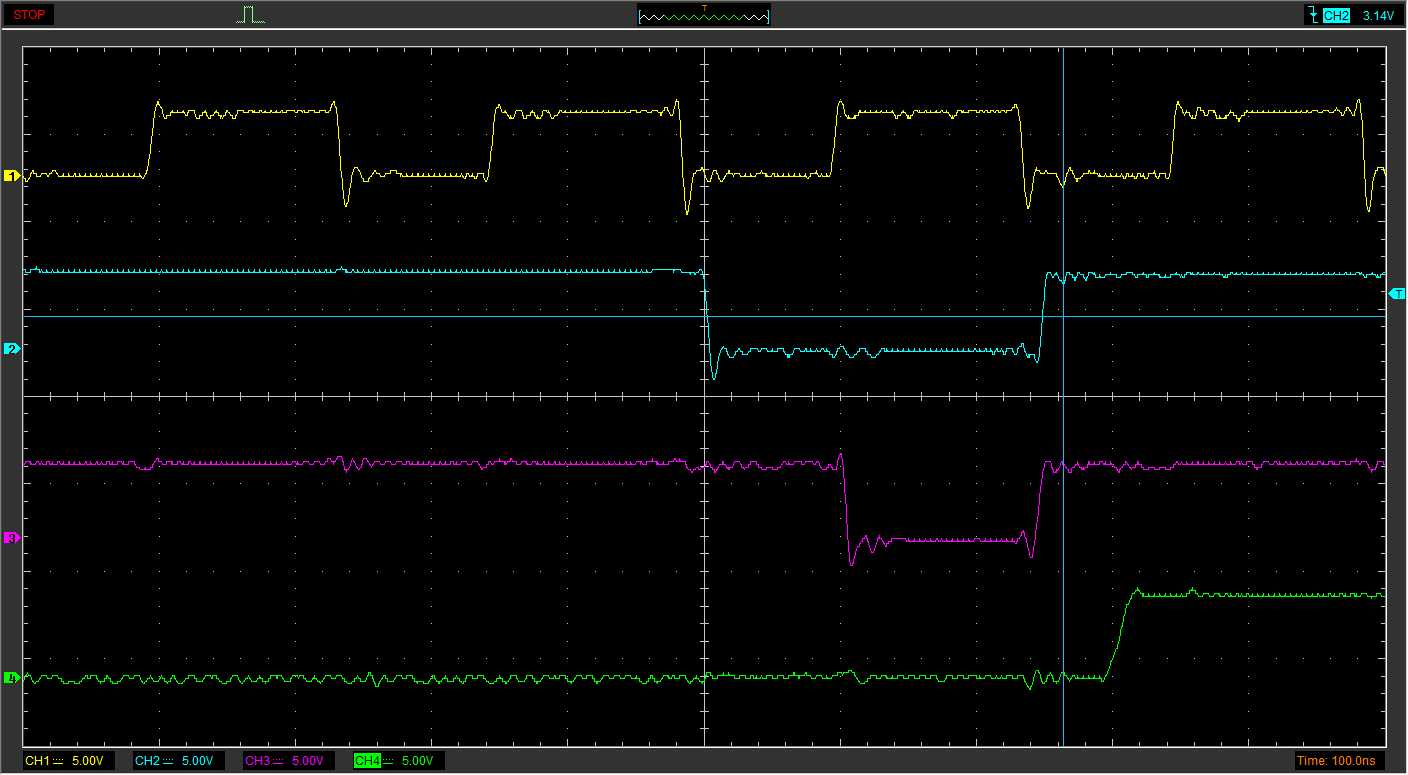This screenshot has width=1408, height=775.
Task: Click the green pulse waveform icon
Action: click(250, 14)
